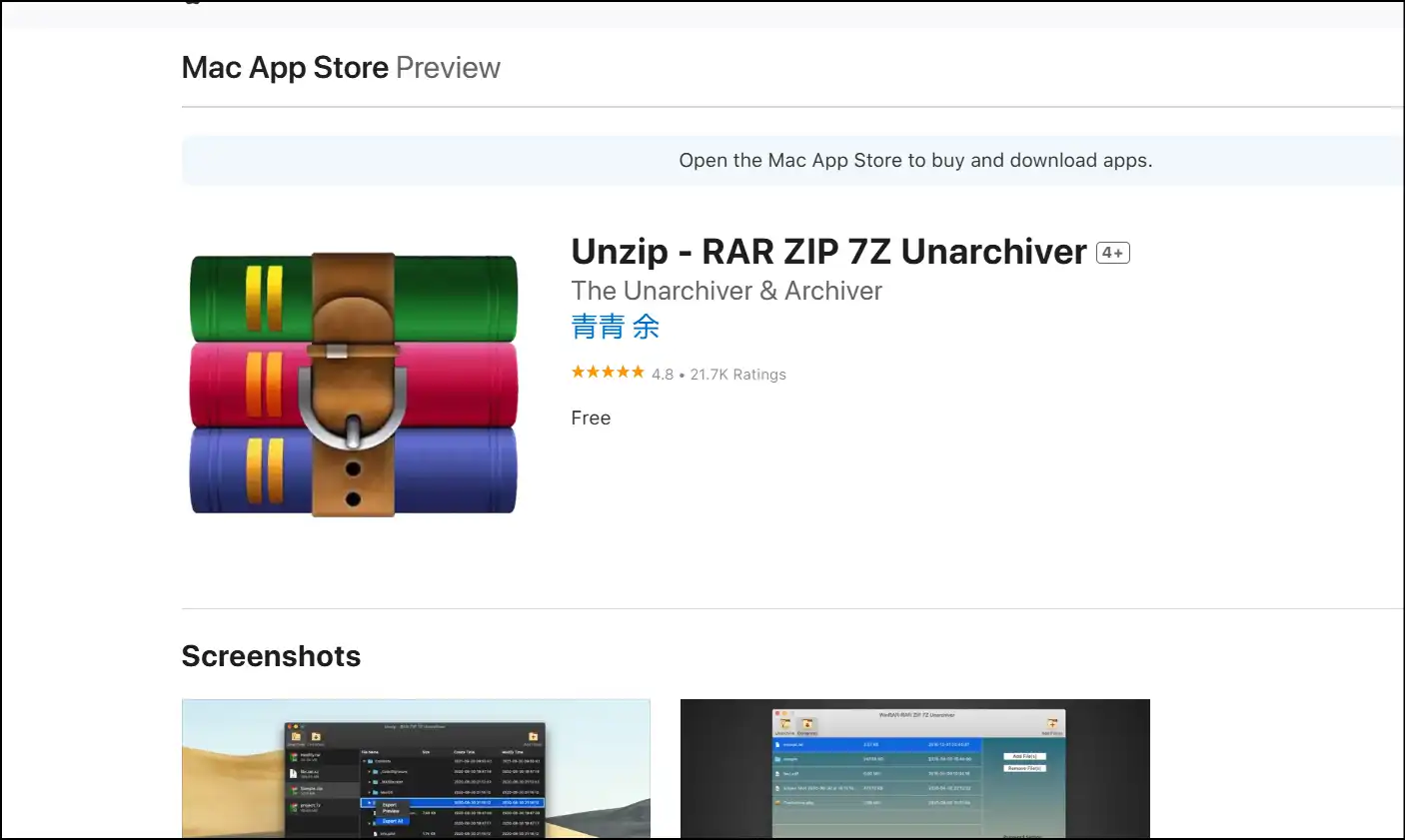Open the developer link 青青 余
Image resolution: width=1405 pixels, height=840 pixels.
[616, 327]
